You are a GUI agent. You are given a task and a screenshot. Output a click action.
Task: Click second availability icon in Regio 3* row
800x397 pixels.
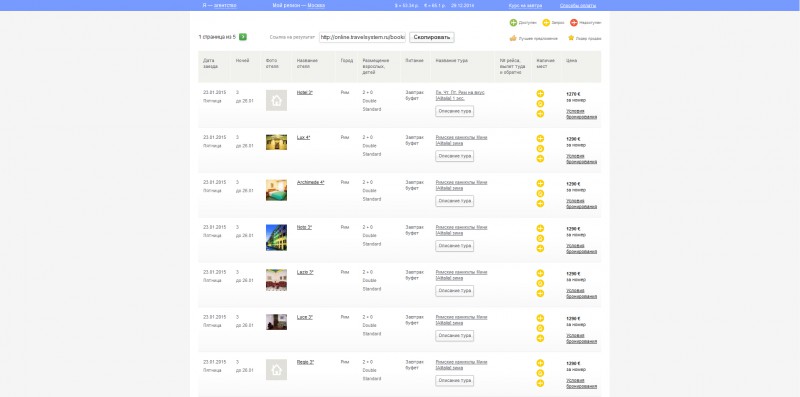coord(540,373)
